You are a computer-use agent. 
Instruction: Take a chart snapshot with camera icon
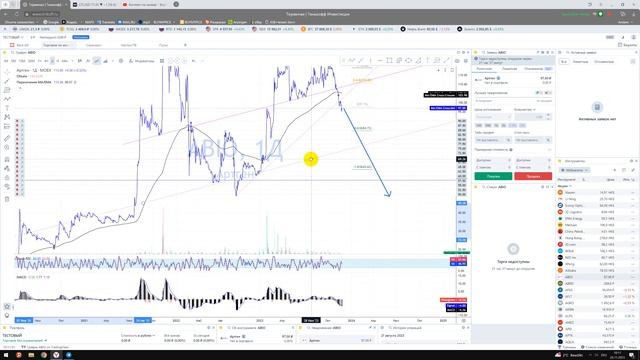coord(457,61)
